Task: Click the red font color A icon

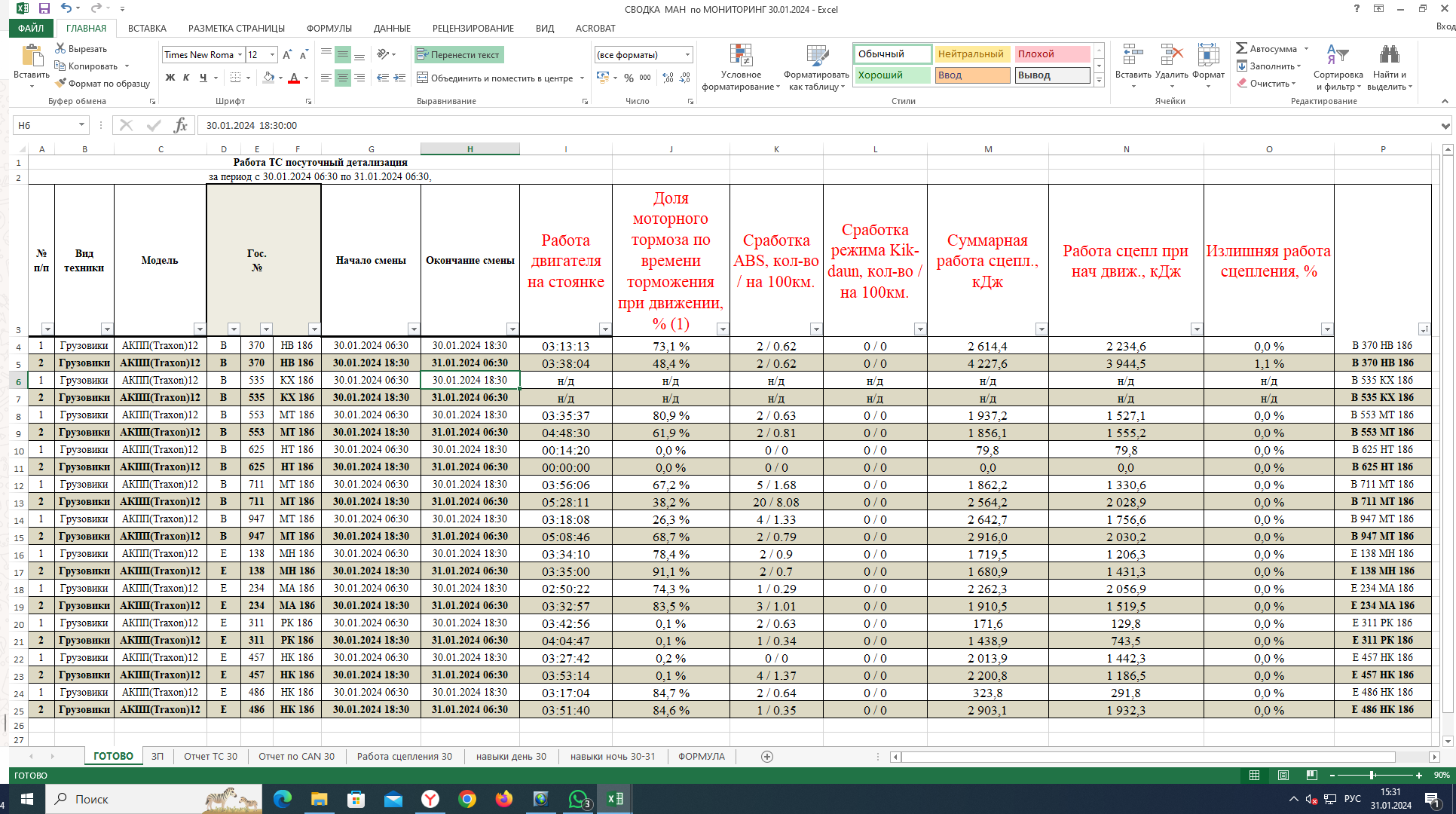Action: [294, 78]
